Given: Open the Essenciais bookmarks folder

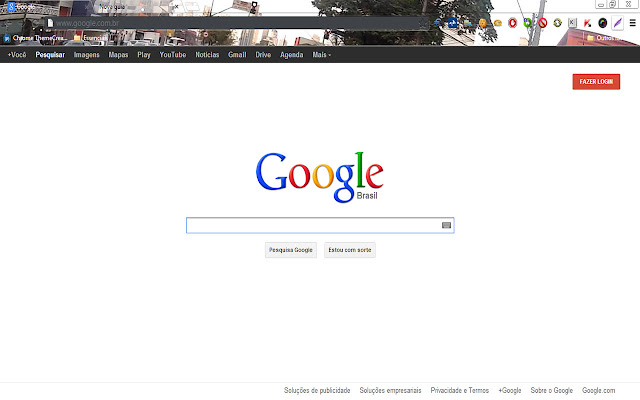Looking at the screenshot, I should click(x=91, y=38).
